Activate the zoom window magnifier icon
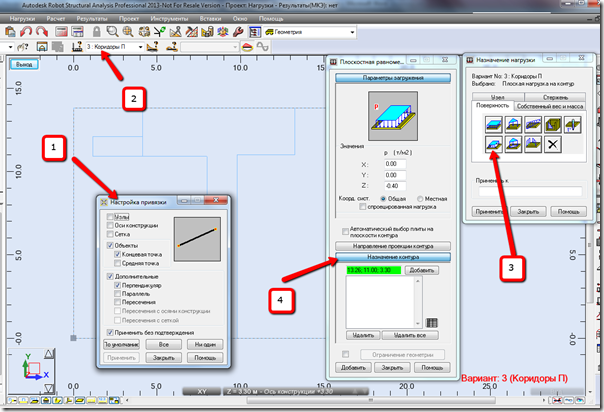The width and height of the screenshot is (604, 412). point(112,32)
